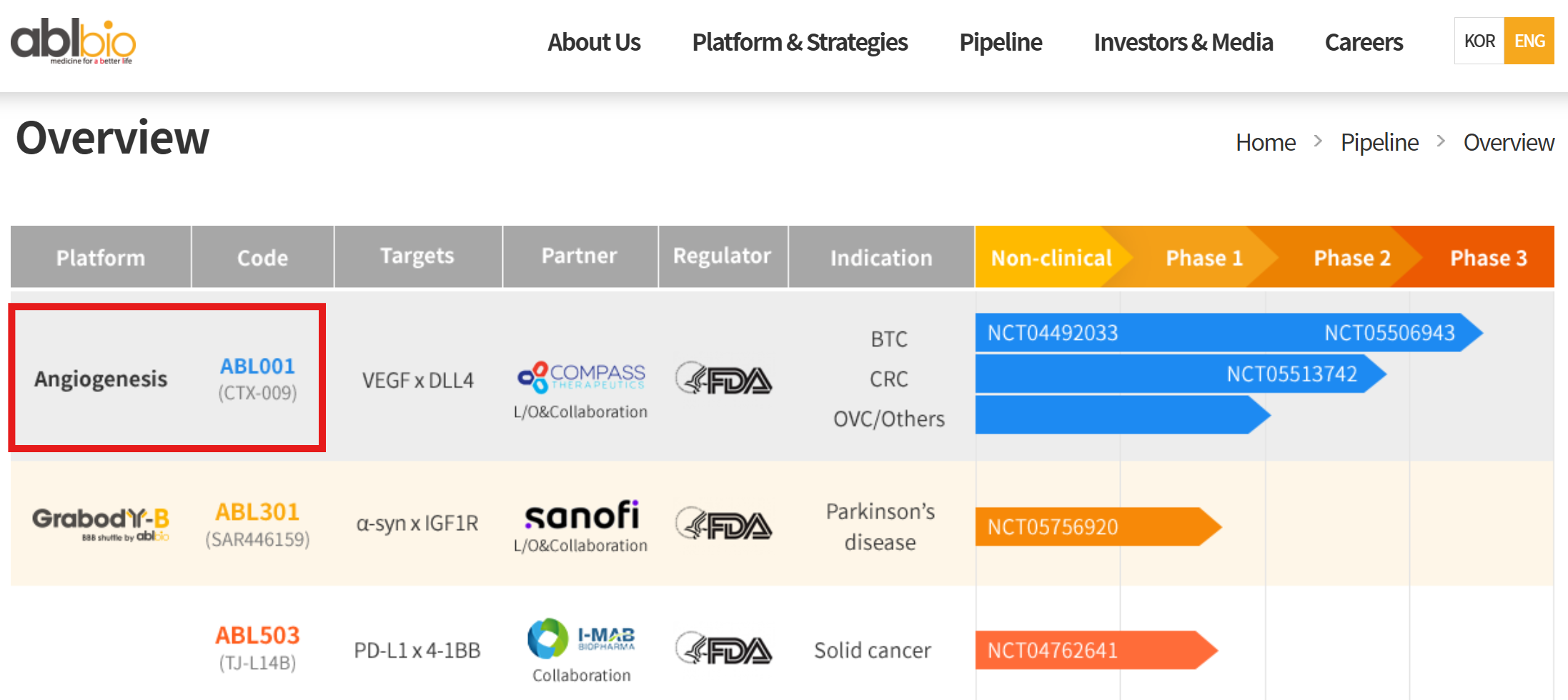The width and height of the screenshot is (1568, 700).
Task: Open the Pipeline navigation menu
Action: click(1001, 42)
